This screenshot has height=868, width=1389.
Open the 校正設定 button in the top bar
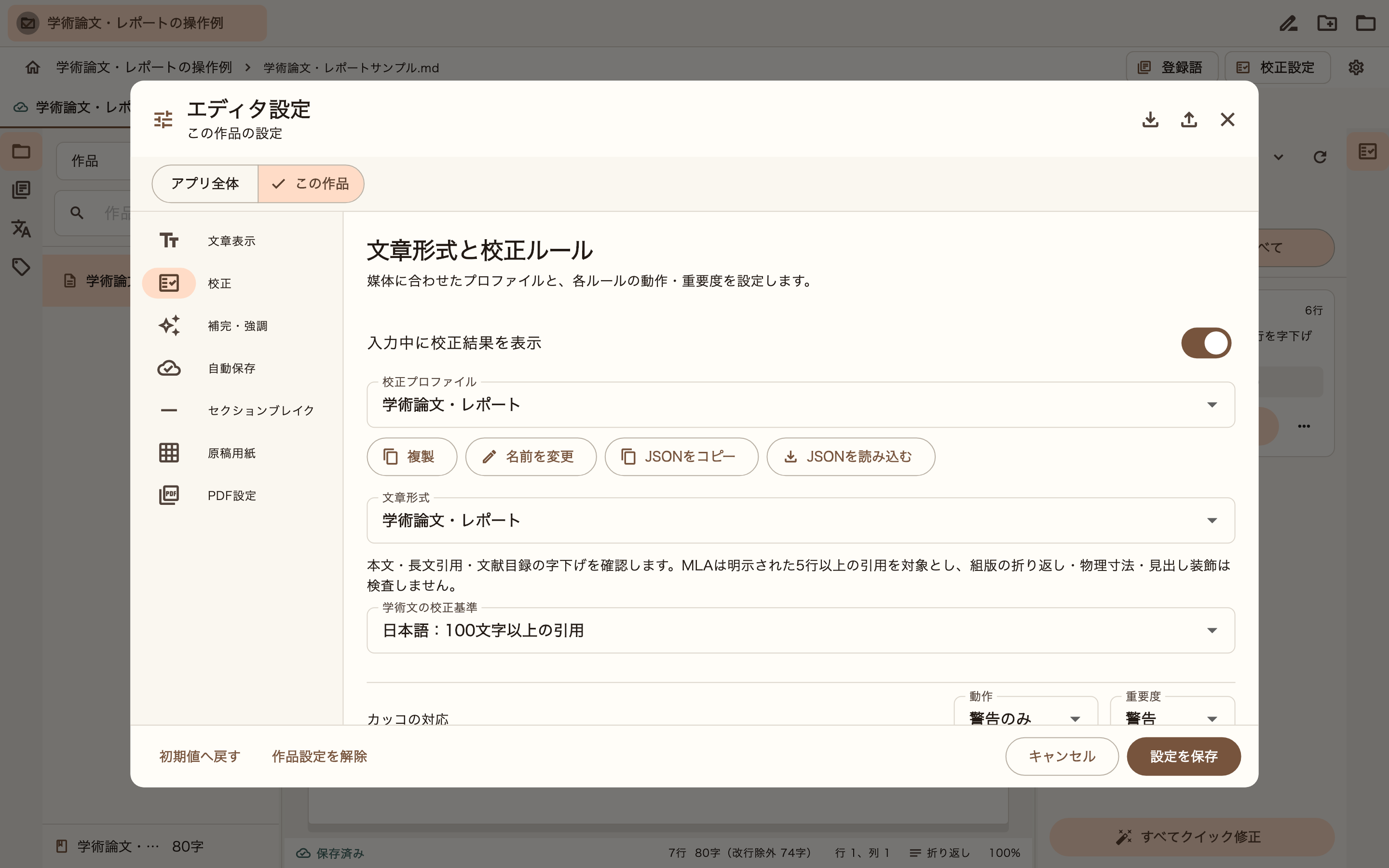pos(1277,67)
